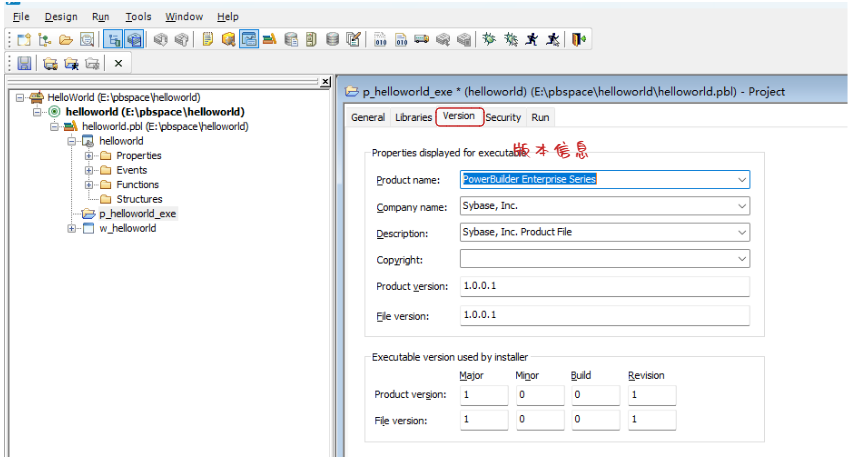Click the Exit door icon
The width and height of the screenshot is (851, 457).
point(579,40)
